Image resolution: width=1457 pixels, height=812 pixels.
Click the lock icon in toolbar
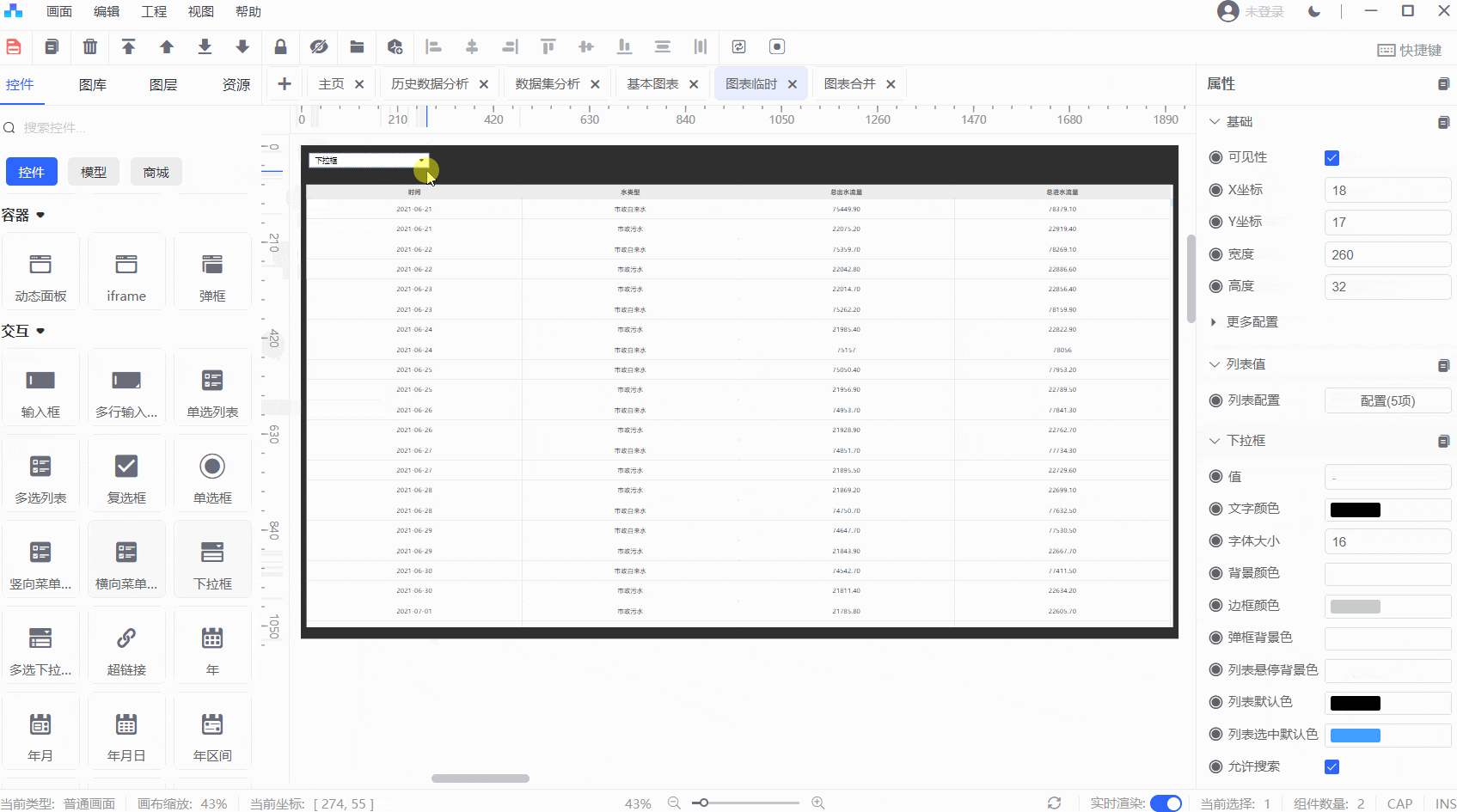[x=280, y=47]
